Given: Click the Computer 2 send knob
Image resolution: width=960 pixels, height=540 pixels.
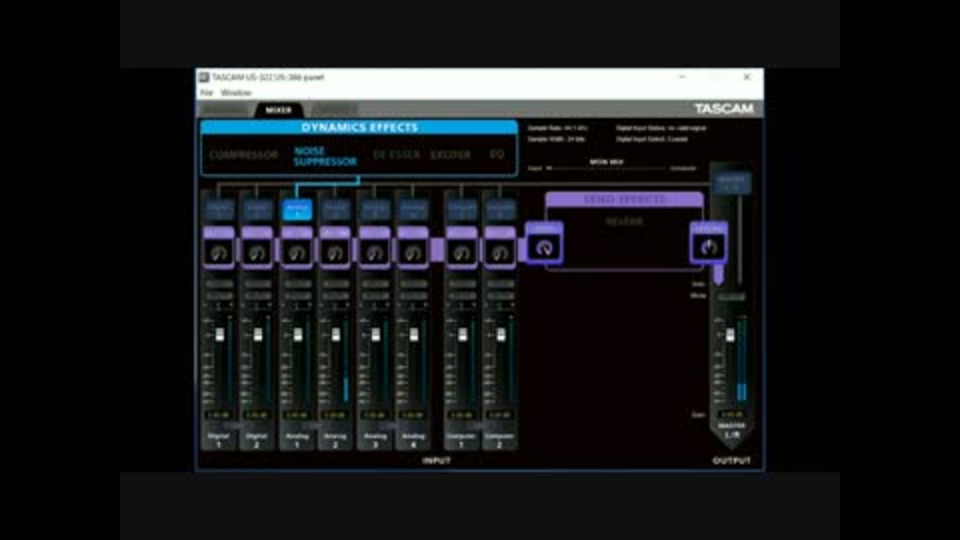Looking at the screenshot, I should 500,252.
